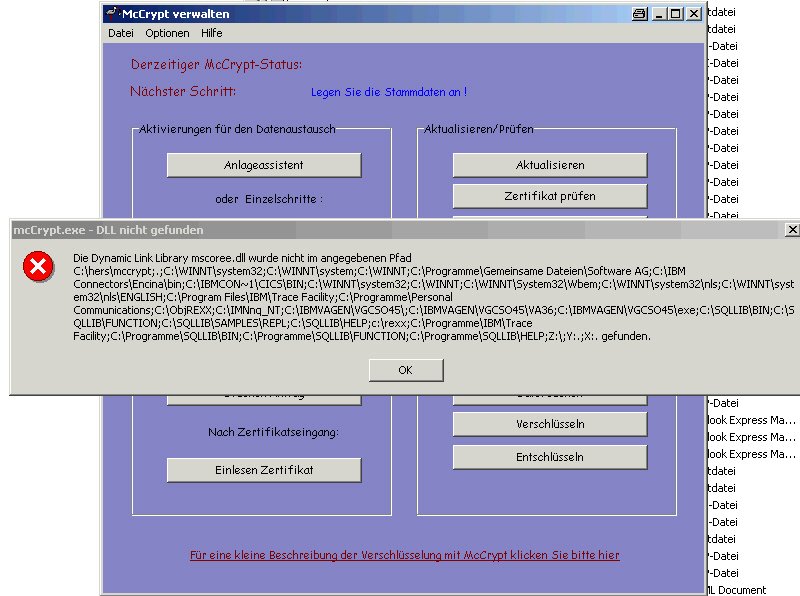Click the printer icon in McCrypt title bar
Viewport: 800px width, 596px height.
[640, 14]
